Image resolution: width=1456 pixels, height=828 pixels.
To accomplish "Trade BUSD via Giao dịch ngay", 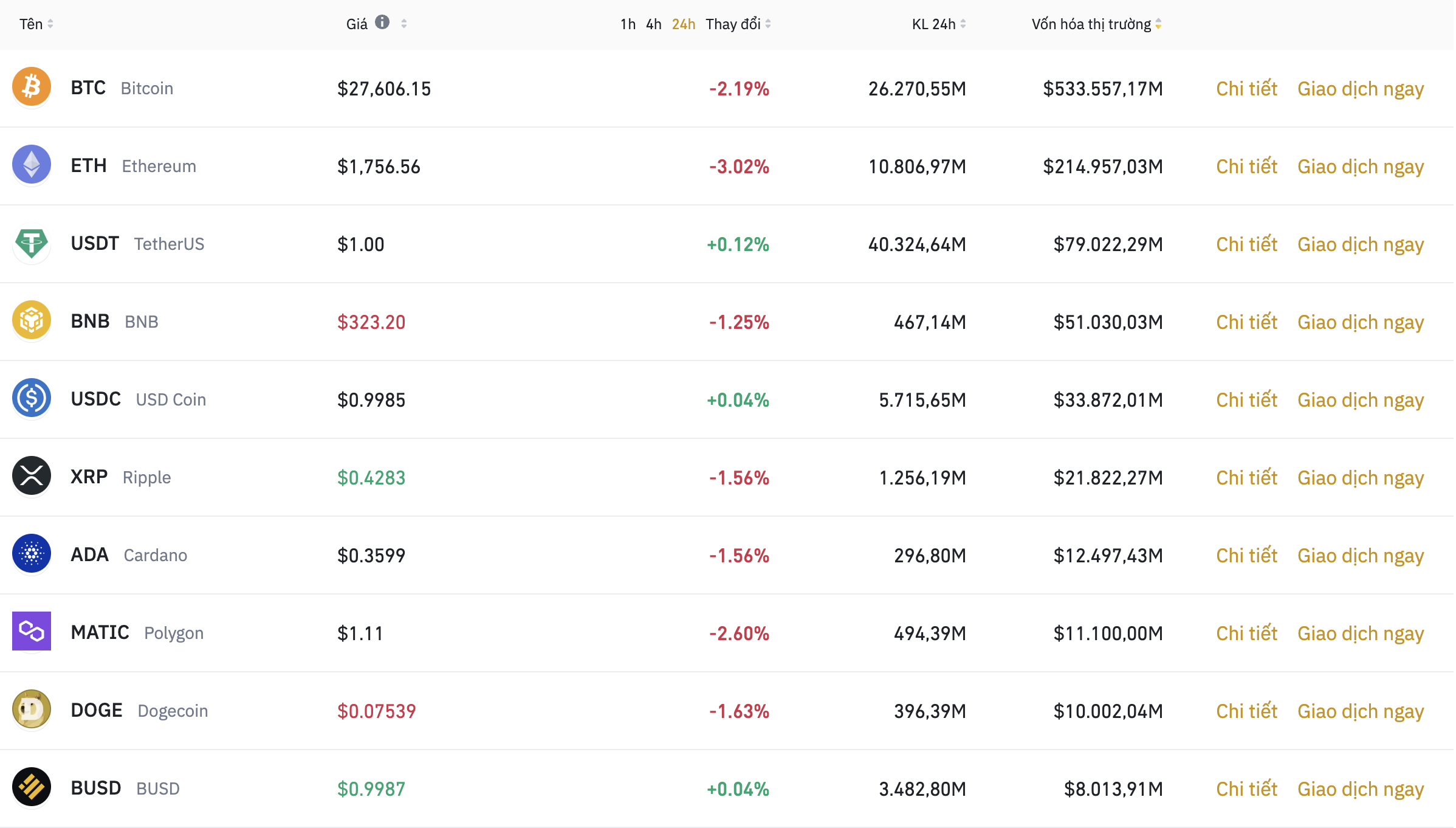I will click(x=1361, y=790).
